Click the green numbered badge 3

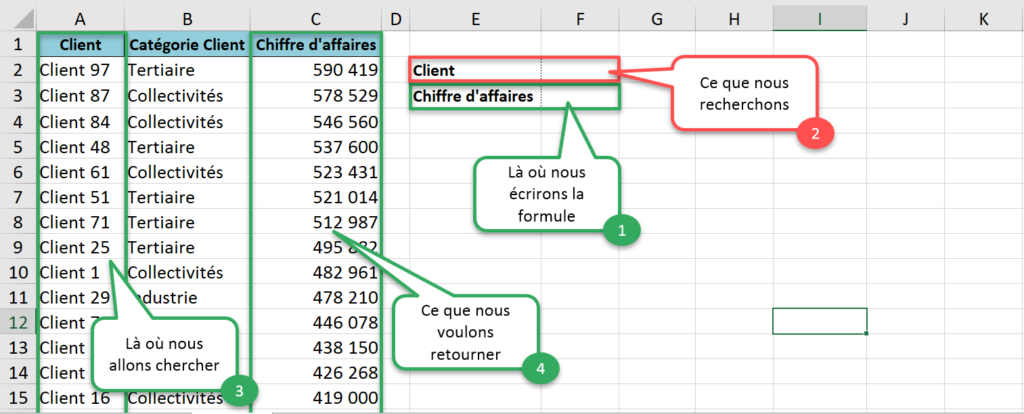pyautogui.click(x=236, y=391)
